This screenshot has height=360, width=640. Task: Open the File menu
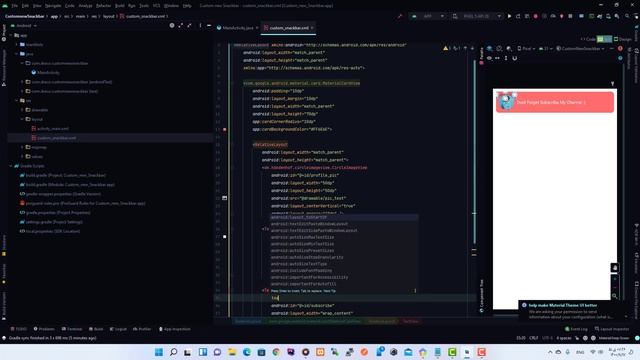14,6
